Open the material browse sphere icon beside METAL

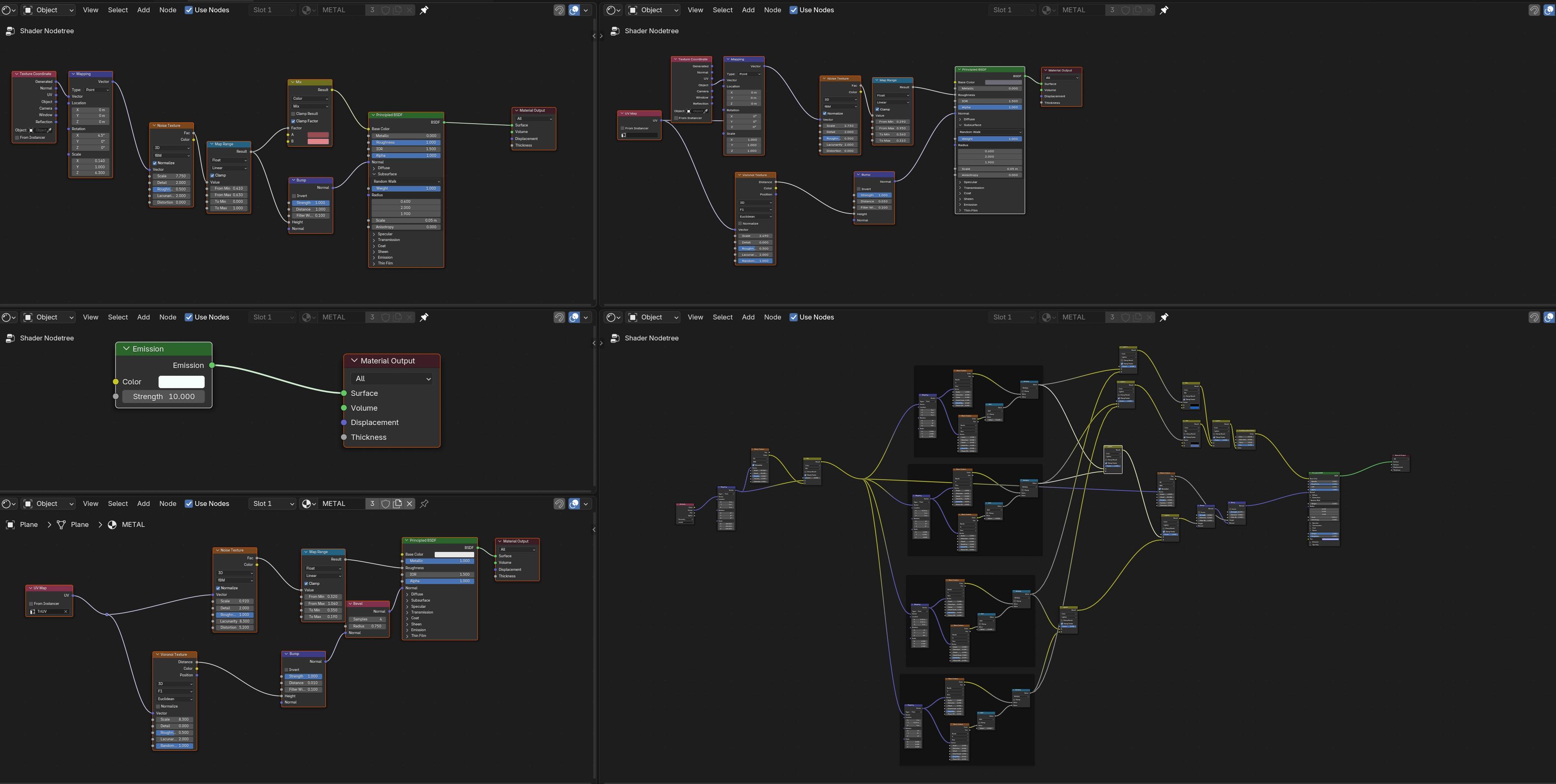click(x=309, y=504)
